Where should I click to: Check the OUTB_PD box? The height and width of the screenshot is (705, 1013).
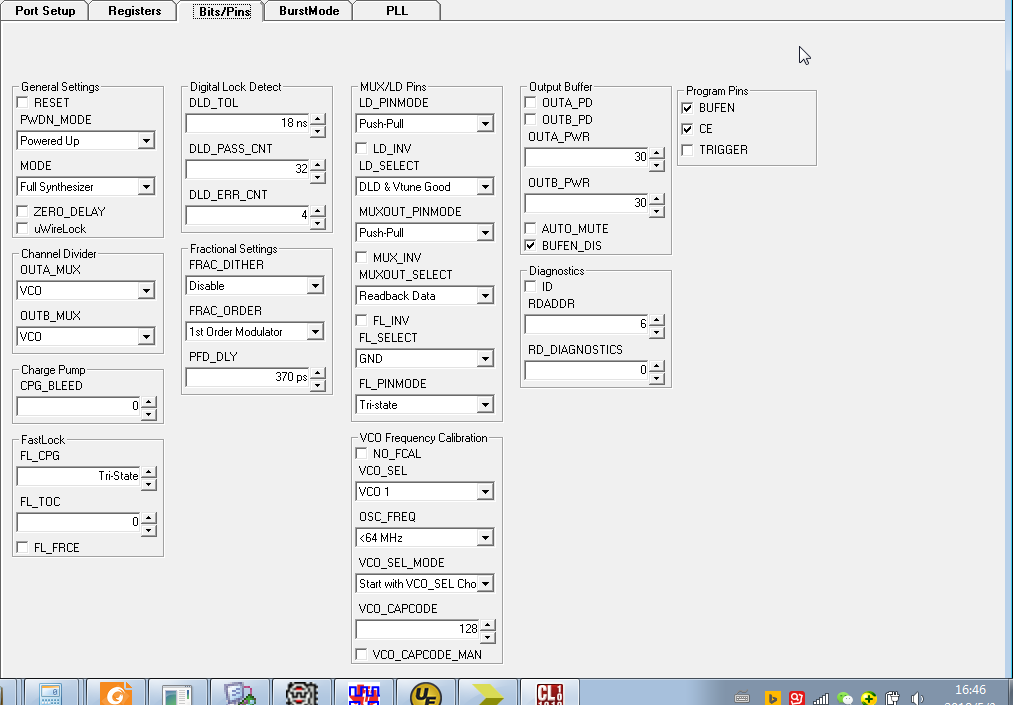point(530,120)
